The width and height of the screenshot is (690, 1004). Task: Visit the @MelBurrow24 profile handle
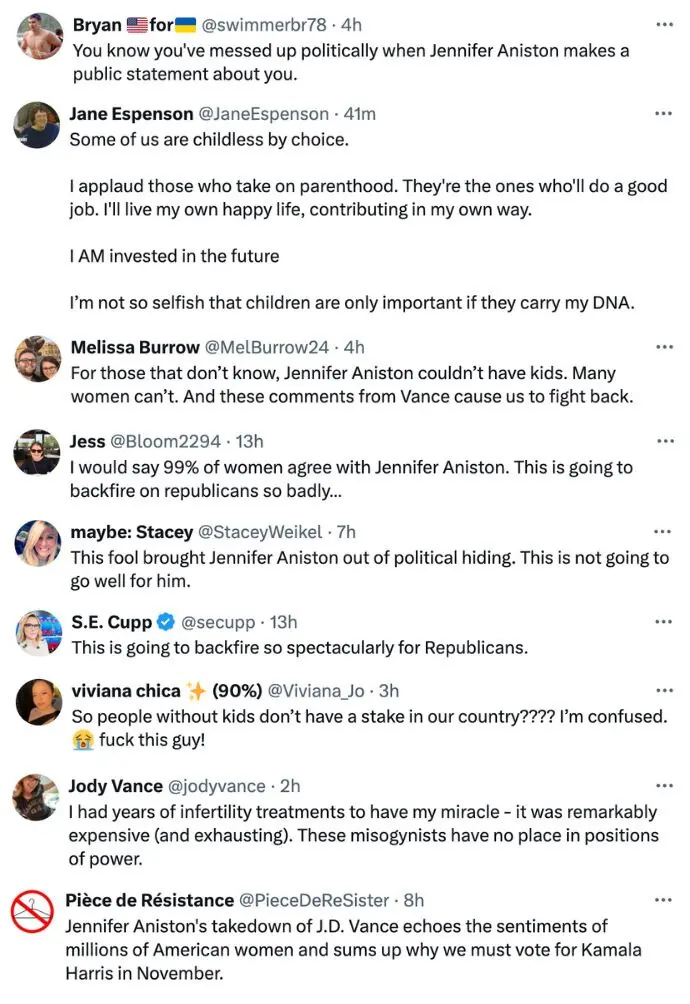point(266,347)
